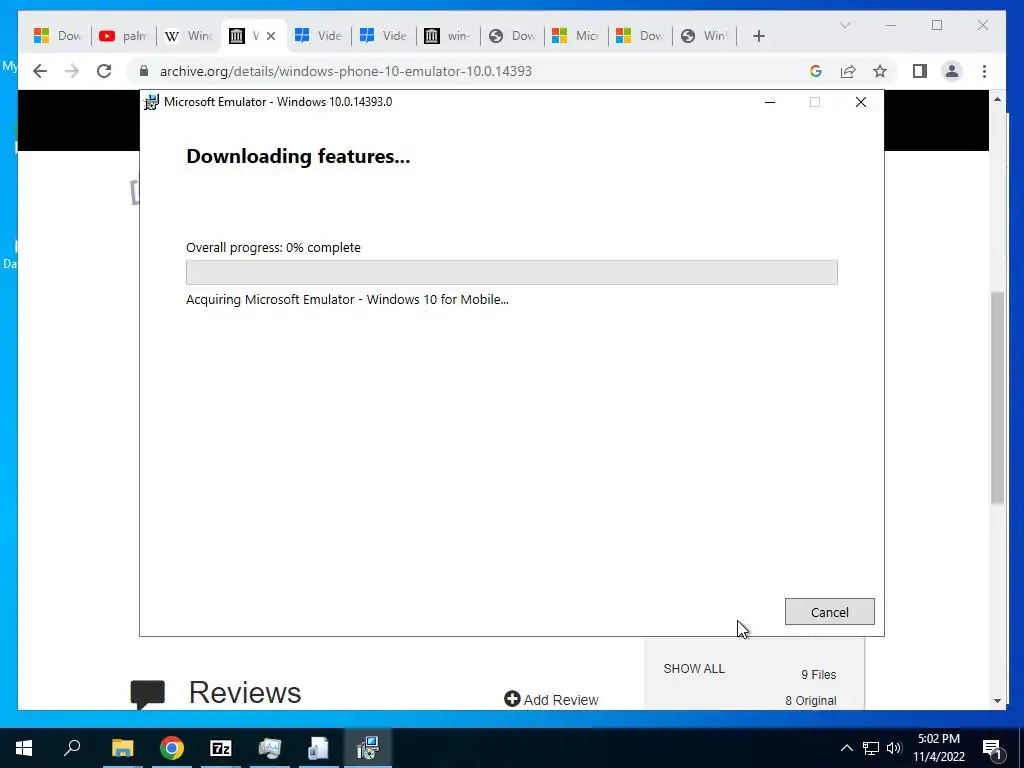Close the Microsoft Emulator installer window
Image resolution: width=1024 pixels, height=768 pixels.
coord(861,102)
